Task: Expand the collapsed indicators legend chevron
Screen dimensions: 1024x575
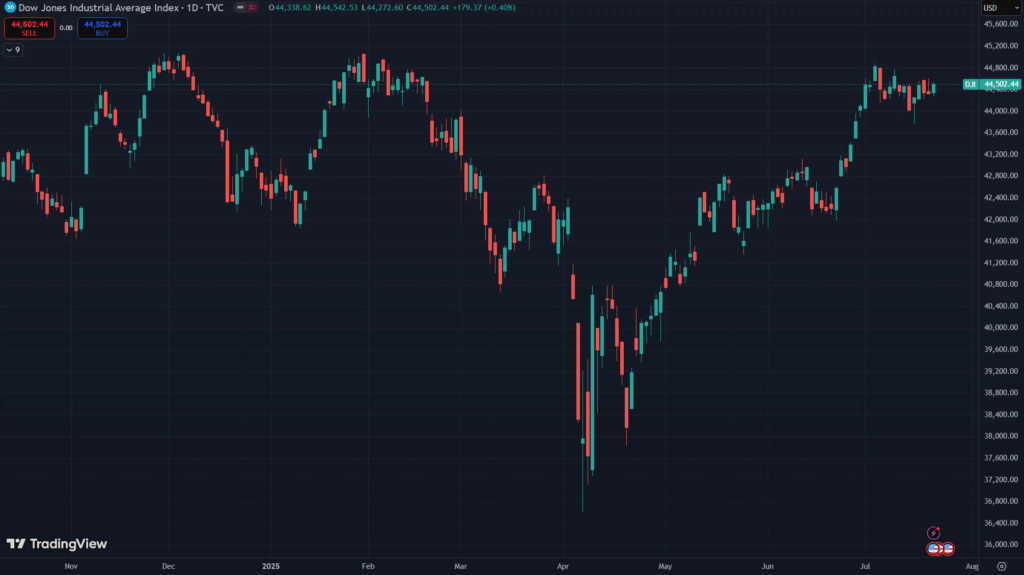Action: tap(13, 49)
